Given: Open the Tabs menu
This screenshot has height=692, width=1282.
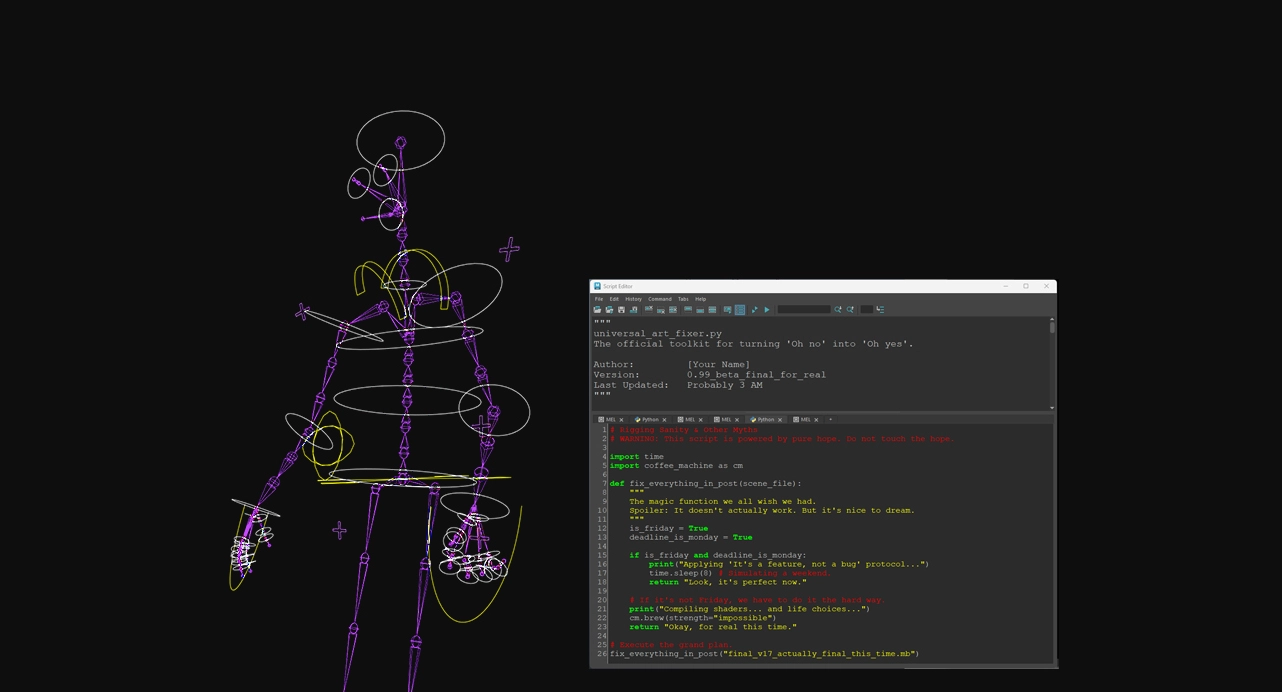Looking at the screenshot, I should (x=683, y=299).
